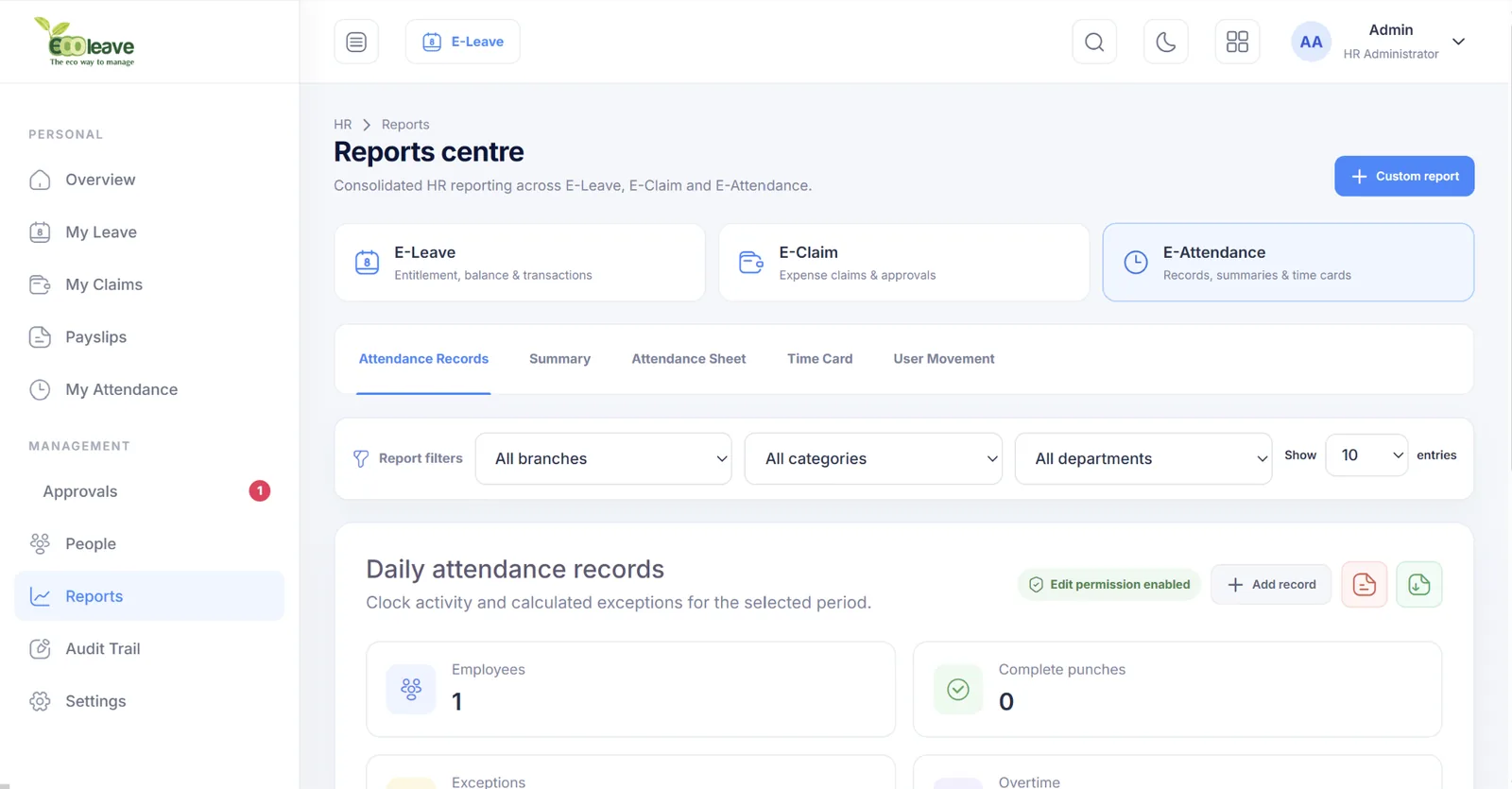
Task: Select the E-Attendance report card
Action: (1288, 263)
